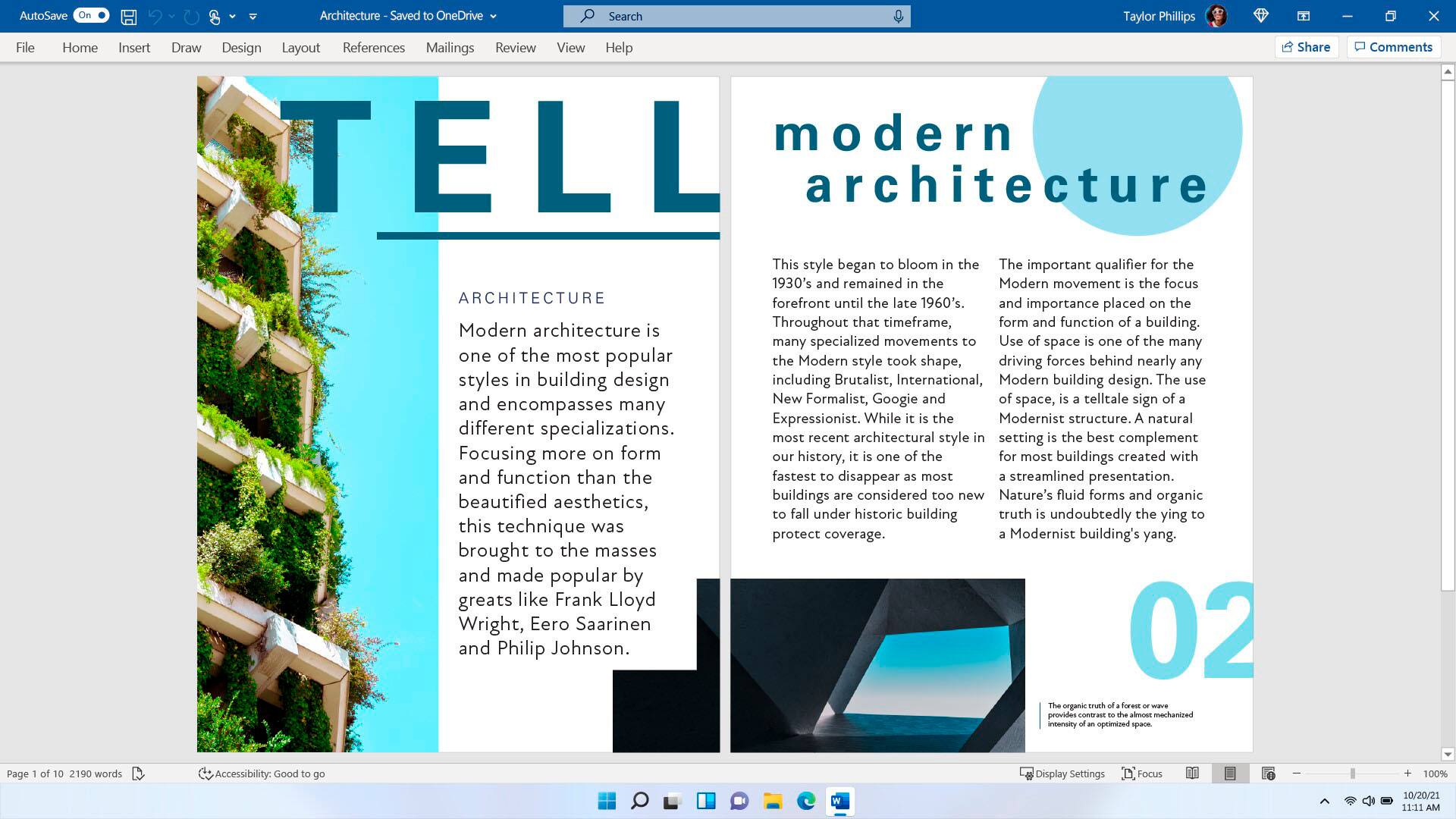Click the Accessibility status icon
The image size is (1456, 819).
coord(205,773)
